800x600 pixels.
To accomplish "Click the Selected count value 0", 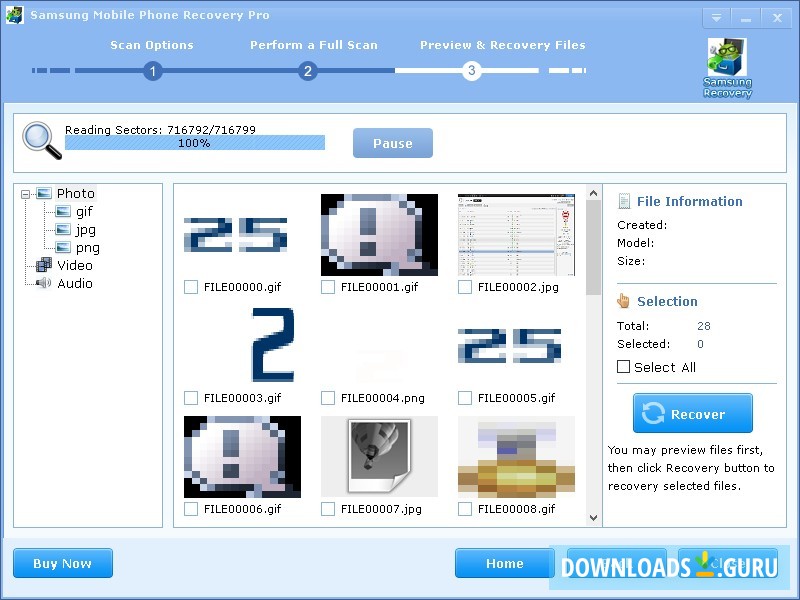I will point(701,344).
